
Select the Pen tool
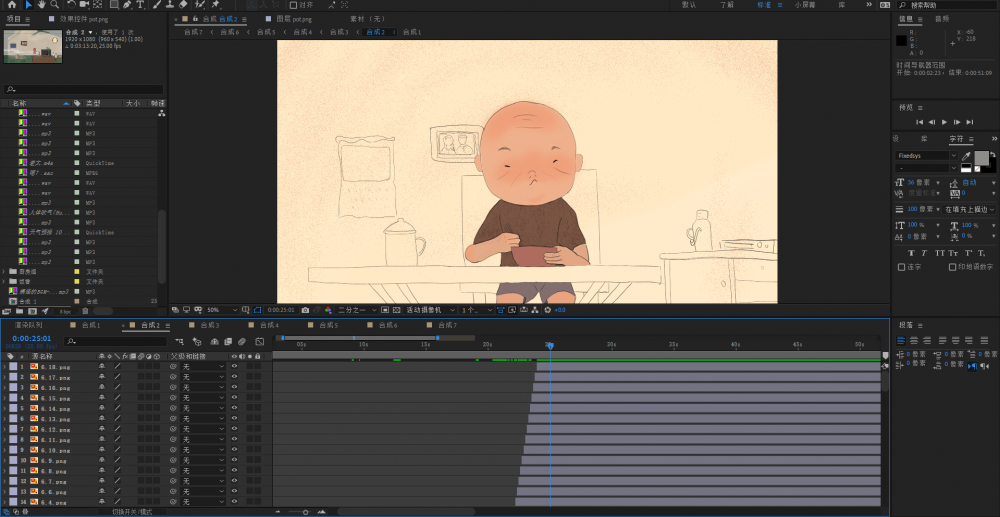pyautogui.click(x=127, y=4)
